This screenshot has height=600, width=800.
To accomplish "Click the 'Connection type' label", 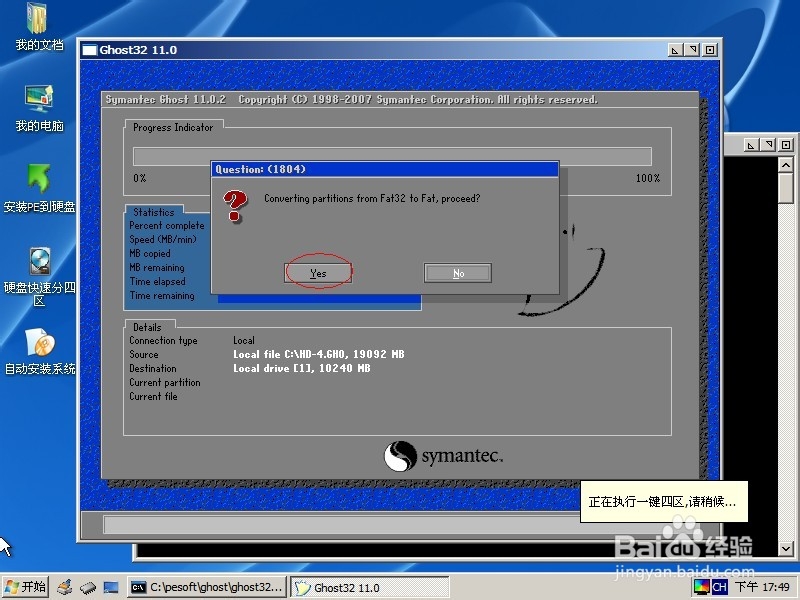I will (x=163, y=340).
